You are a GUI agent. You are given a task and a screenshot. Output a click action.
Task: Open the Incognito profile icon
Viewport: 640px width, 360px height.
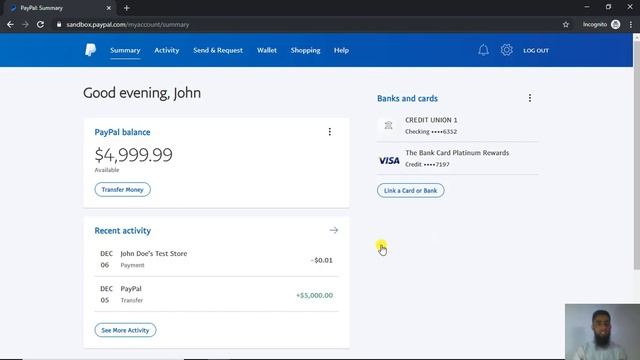(616, 24)
